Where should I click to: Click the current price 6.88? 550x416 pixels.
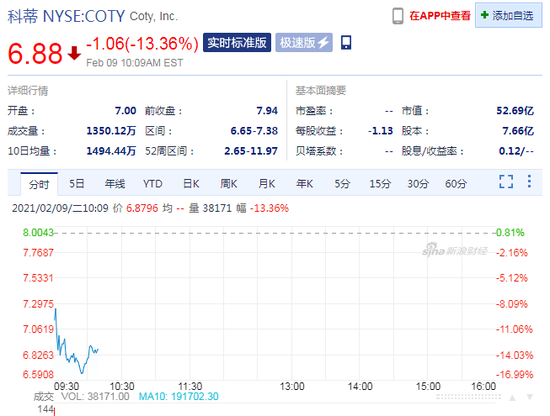[35, 54]
